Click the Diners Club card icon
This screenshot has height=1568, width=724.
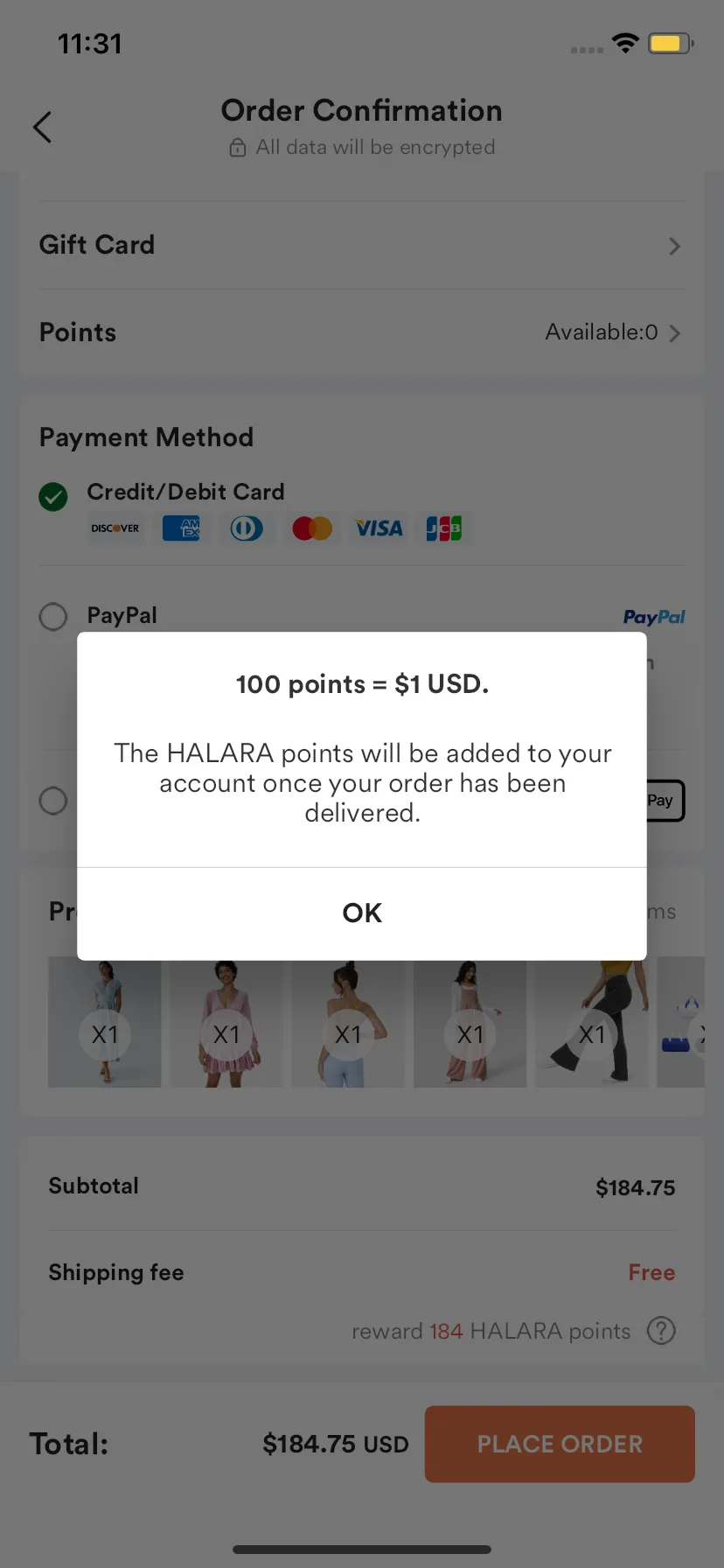click(x=247, y=528)
